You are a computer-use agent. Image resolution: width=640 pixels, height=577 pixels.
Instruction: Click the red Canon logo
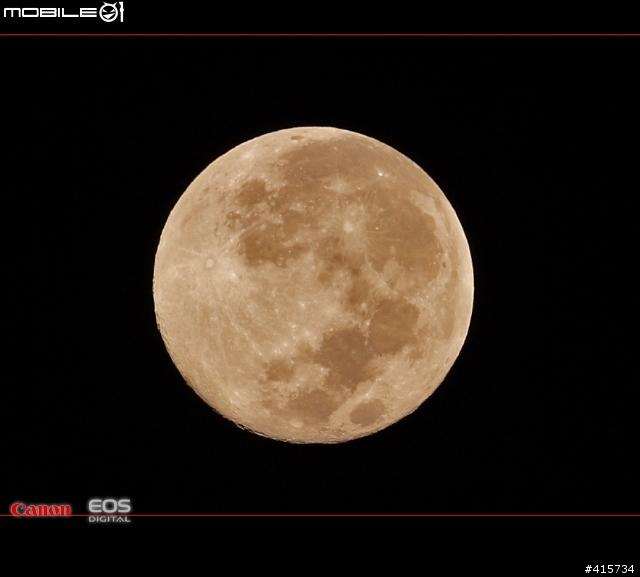(40, 509)
